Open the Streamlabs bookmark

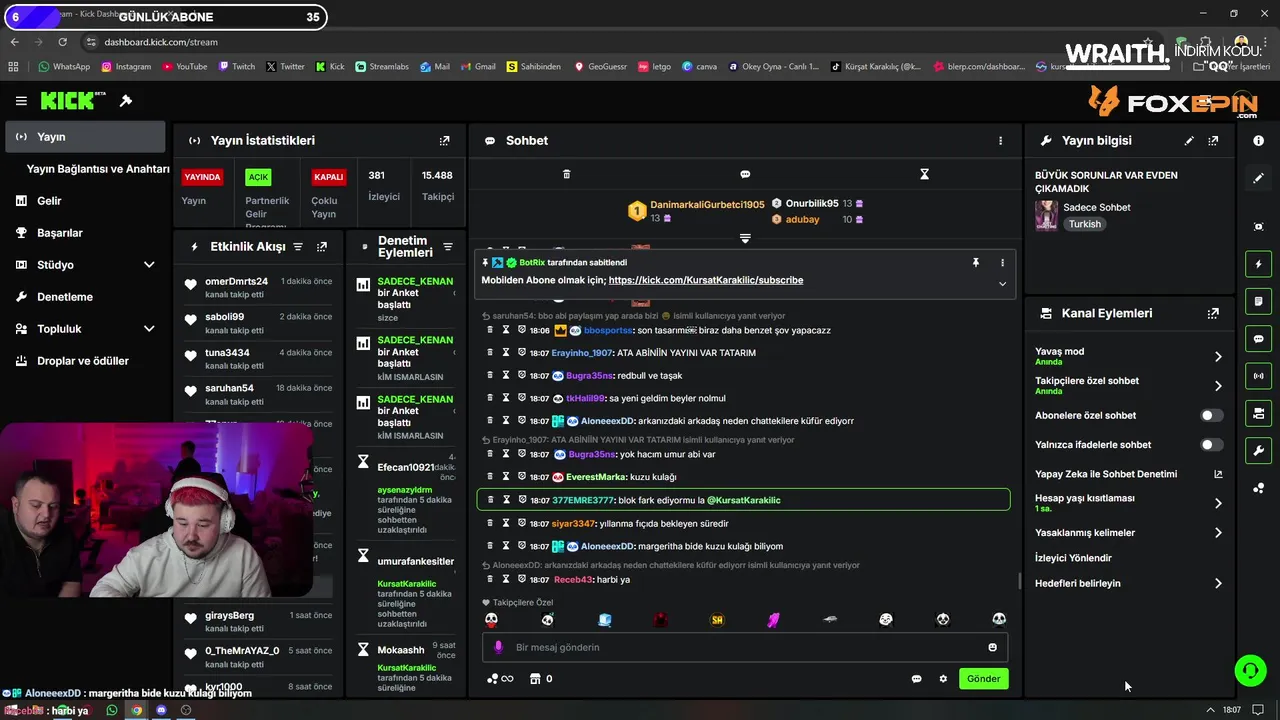pos(381,67)
